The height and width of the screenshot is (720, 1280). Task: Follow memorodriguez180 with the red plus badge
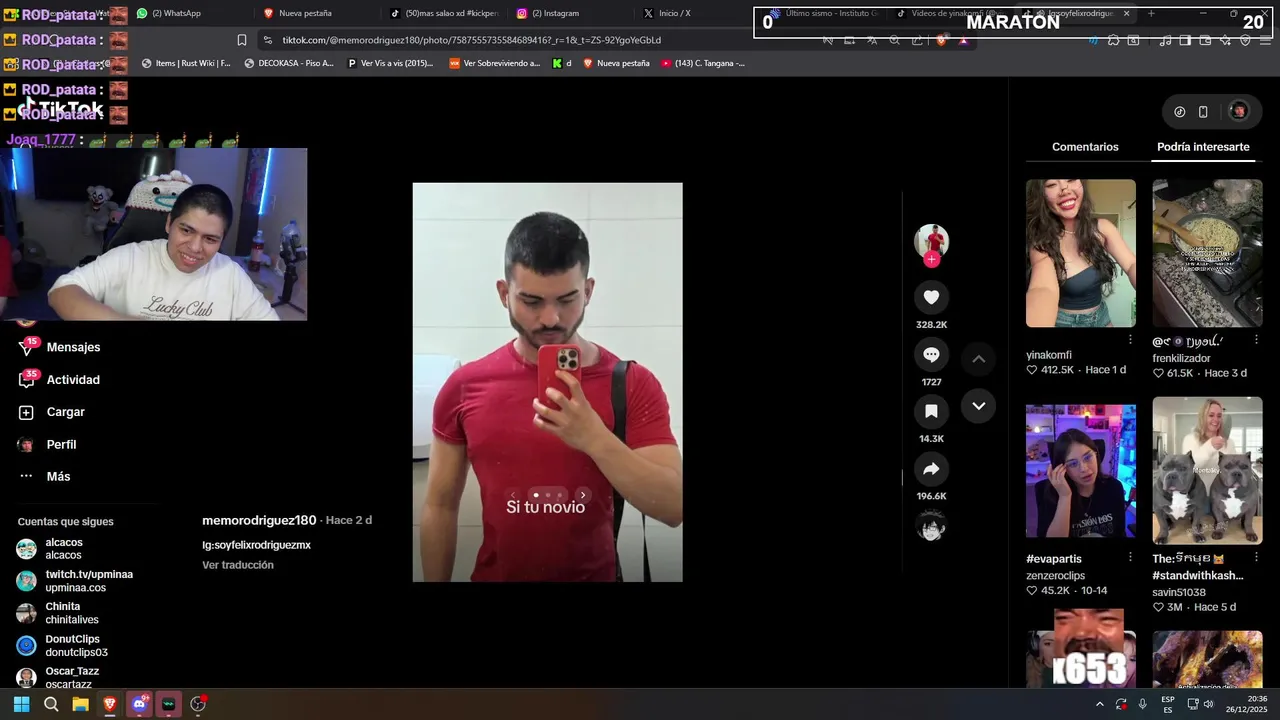(931, 260)
